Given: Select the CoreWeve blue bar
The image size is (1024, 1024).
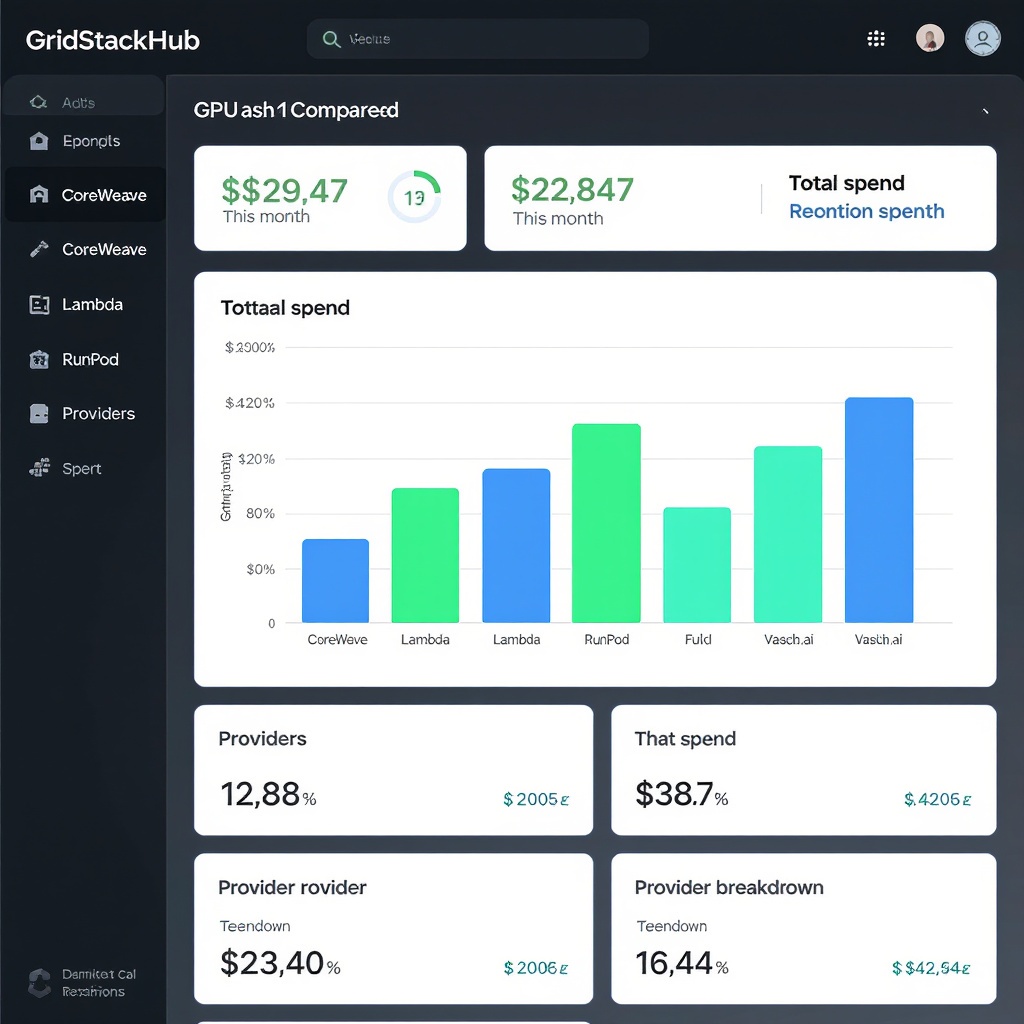Looking at the screenshot, I should [x=335, y=581].
